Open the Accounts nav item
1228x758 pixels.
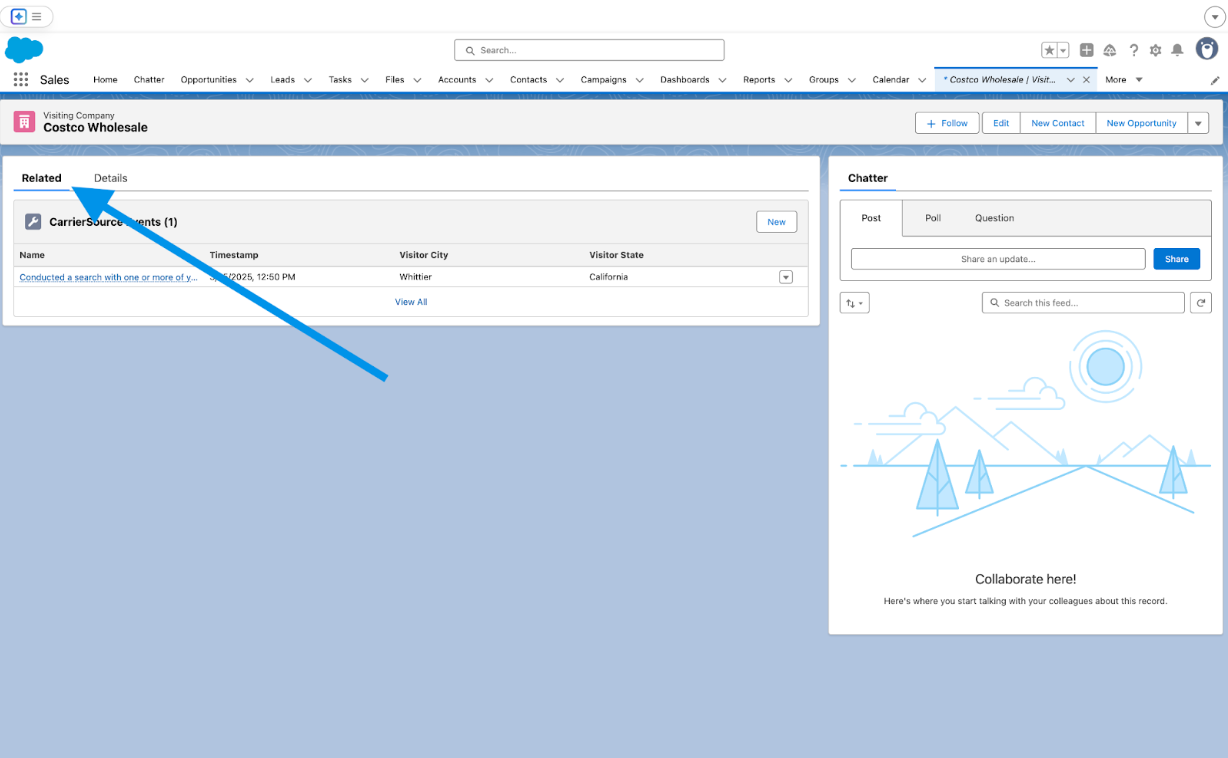coord(457,80)
